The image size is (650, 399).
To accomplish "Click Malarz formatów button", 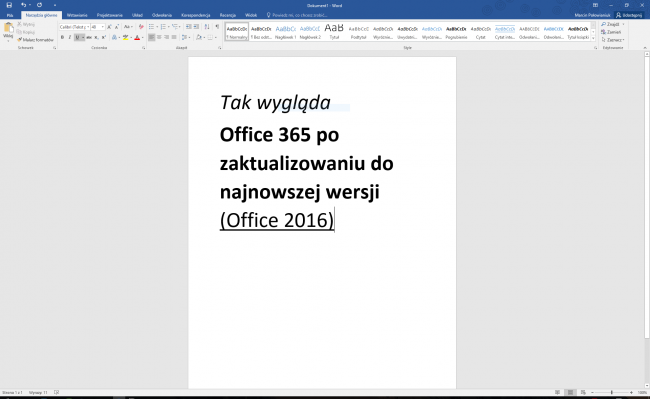I will (35, 40).
